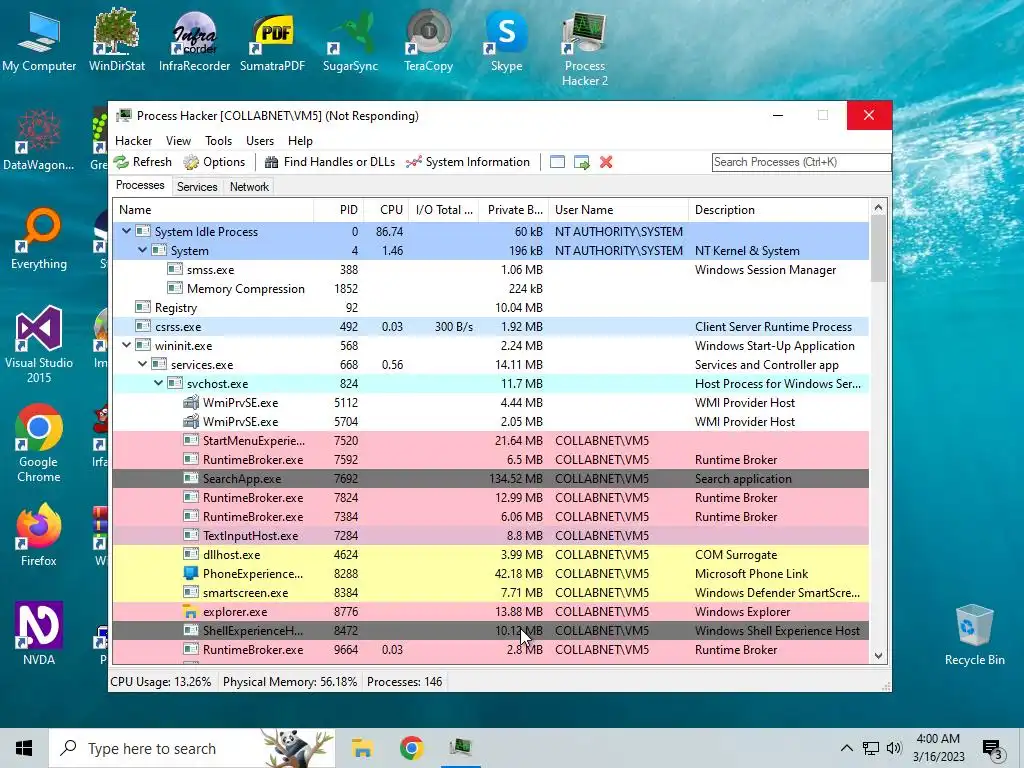Select WmiPrvSE.exe PID 5112 icon

(x=191, y=403)
